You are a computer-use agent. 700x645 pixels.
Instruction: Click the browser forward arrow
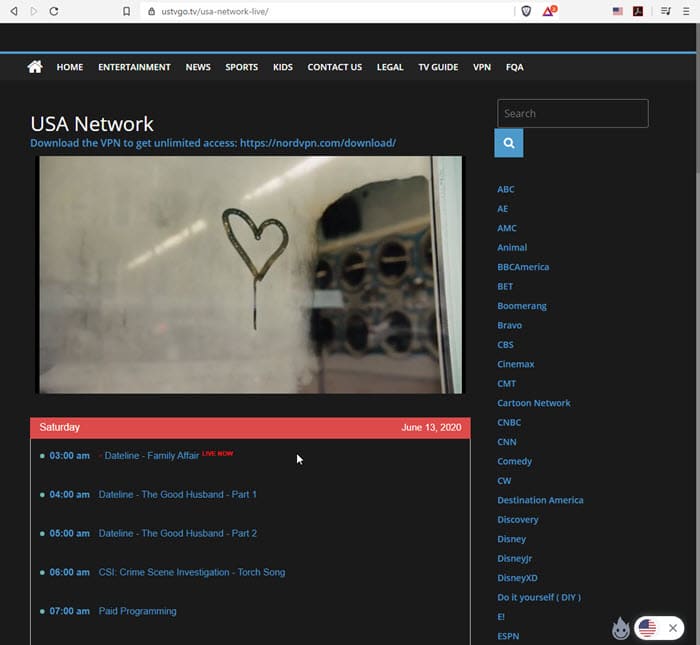pos(33,11)
